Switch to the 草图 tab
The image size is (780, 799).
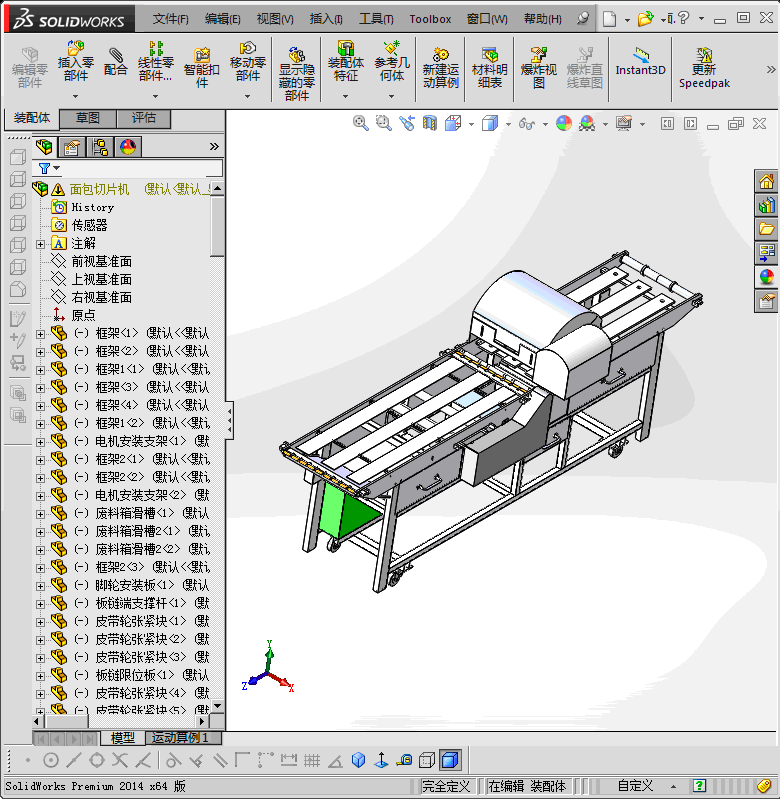click(88, 118)
